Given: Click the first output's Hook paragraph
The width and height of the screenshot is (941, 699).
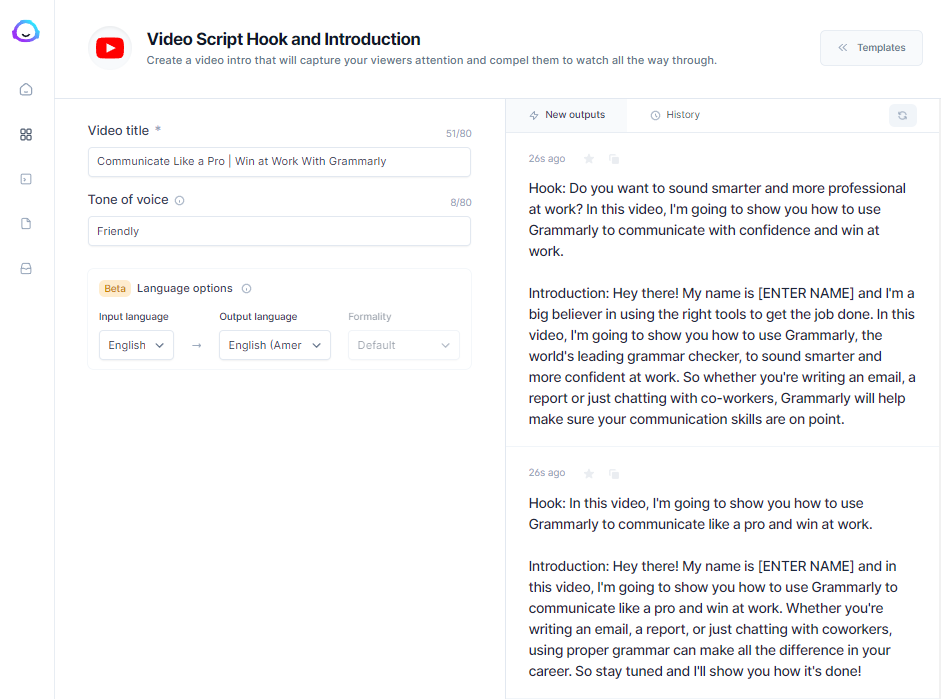Looking at the screenshot, I should click(x=717, y=220).
